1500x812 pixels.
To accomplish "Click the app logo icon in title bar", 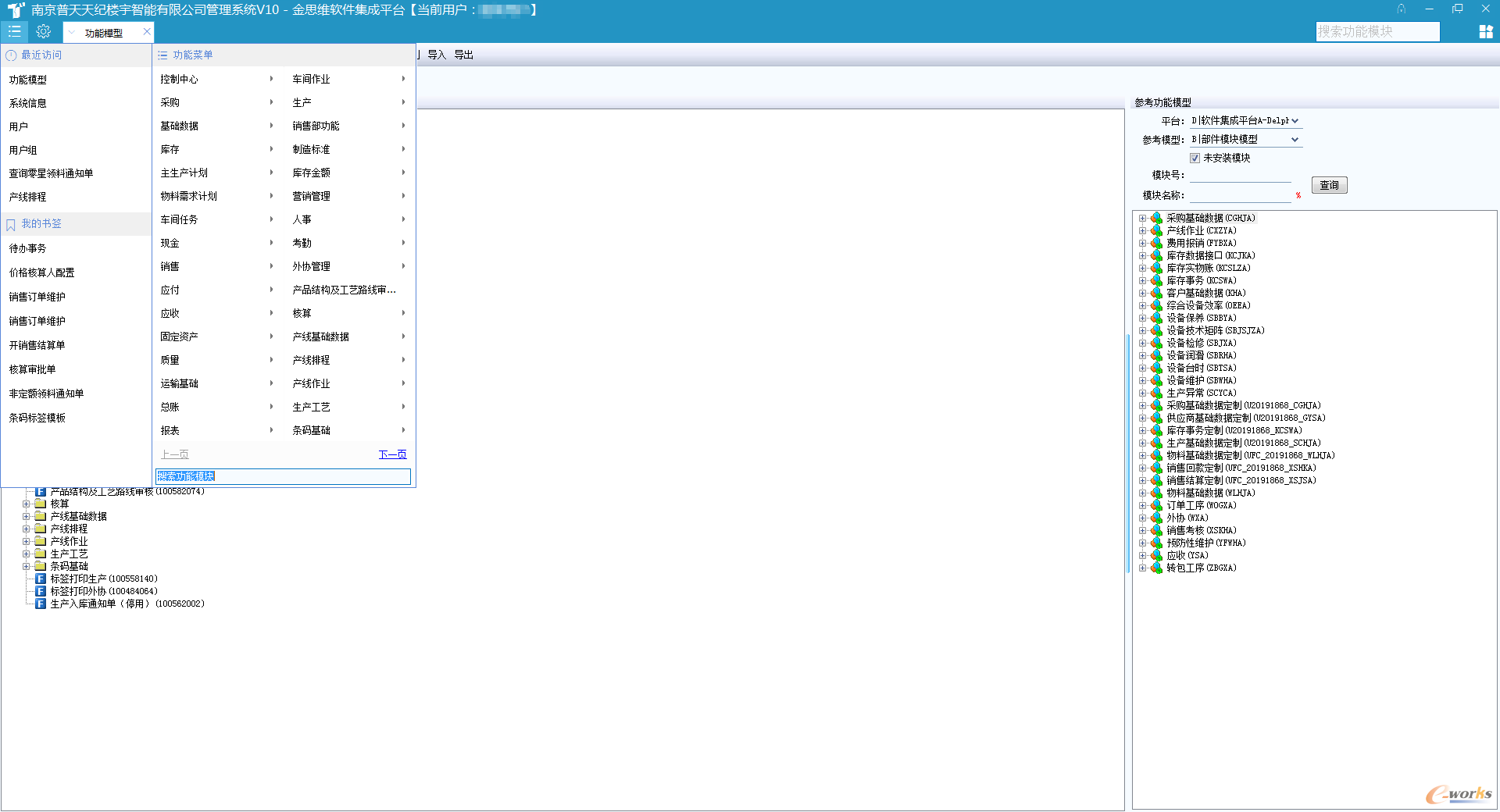I will 15,9.
